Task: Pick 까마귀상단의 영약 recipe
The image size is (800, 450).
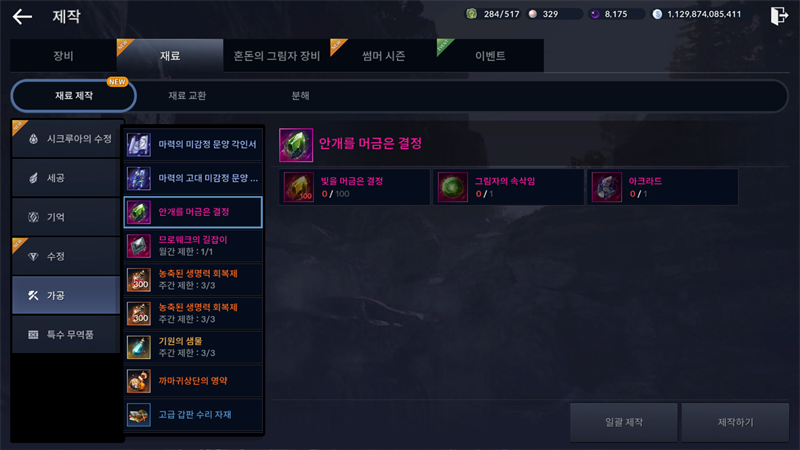Action: click(x=193, y=381)
